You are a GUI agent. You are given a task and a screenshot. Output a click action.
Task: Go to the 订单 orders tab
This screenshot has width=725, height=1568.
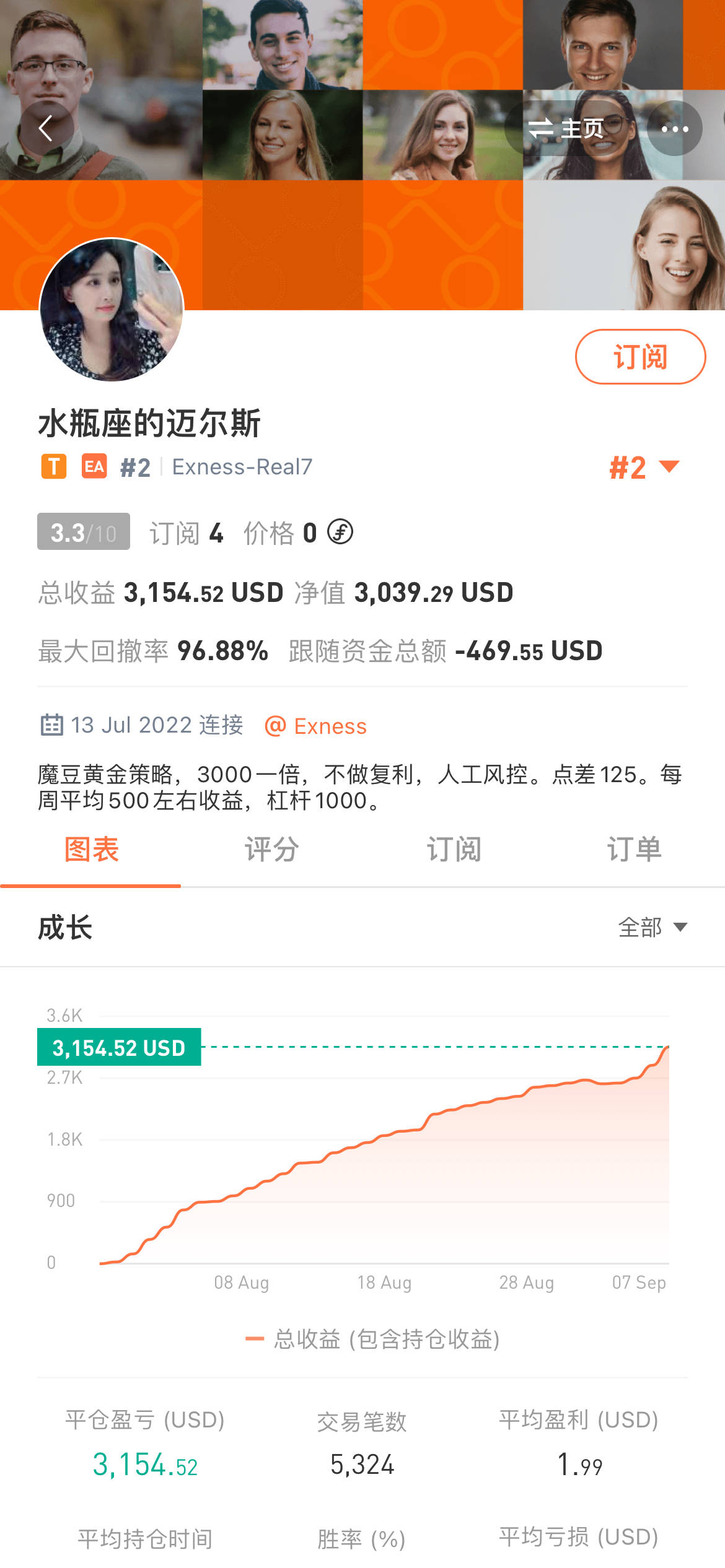(634, 849)
